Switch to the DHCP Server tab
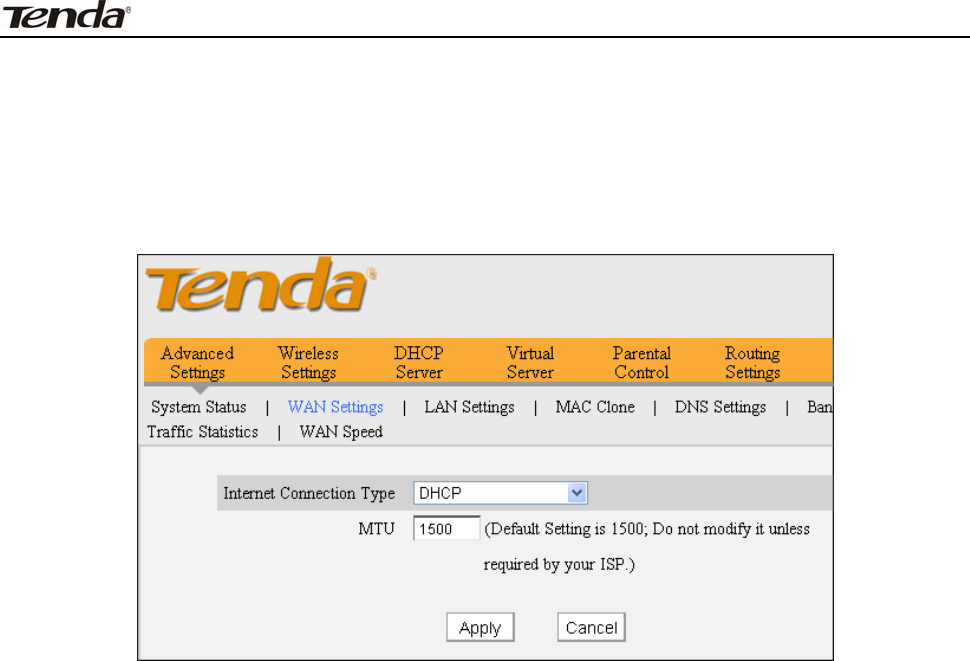 point(419,362)
